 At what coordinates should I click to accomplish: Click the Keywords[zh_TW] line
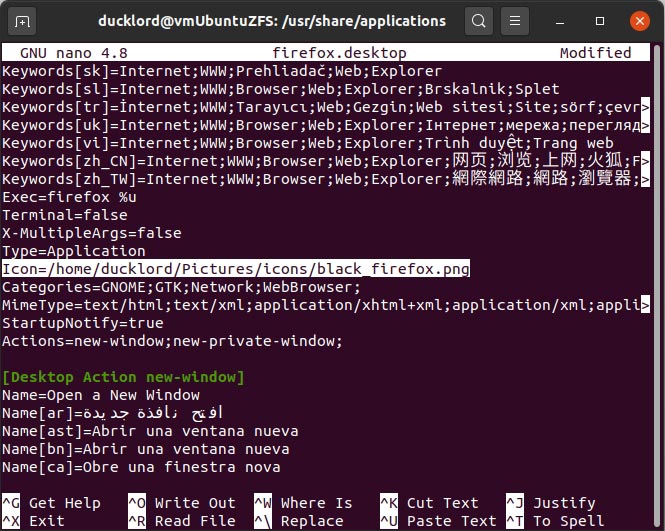pos(326,179)
